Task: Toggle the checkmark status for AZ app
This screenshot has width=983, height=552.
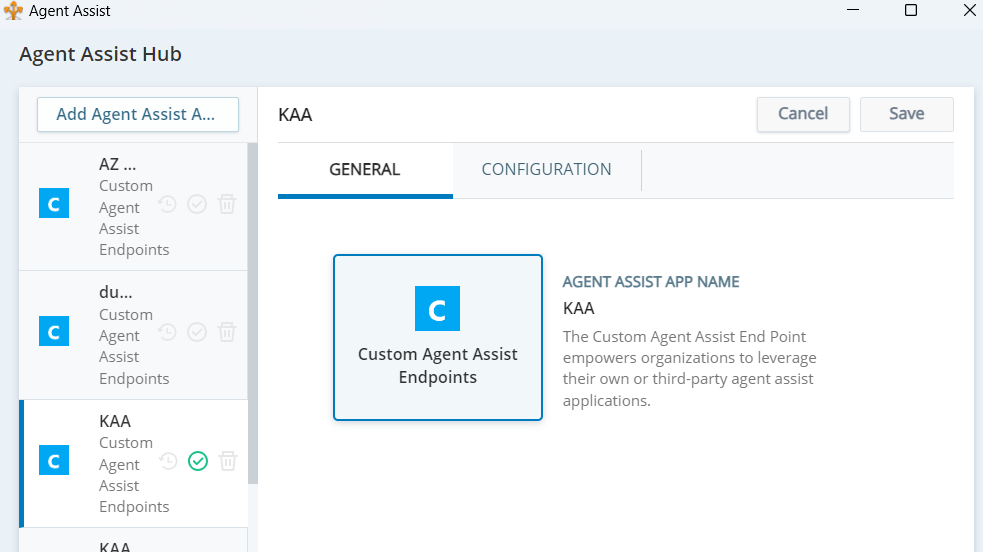Action: point(197,204)
